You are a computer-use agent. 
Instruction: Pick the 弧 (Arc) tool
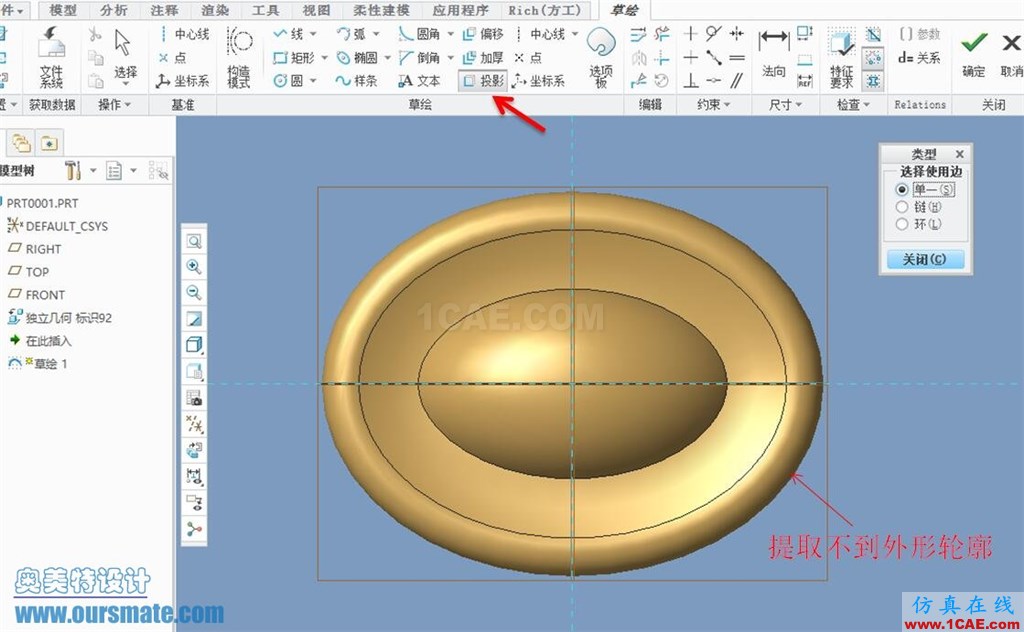[x=351, y=34]
